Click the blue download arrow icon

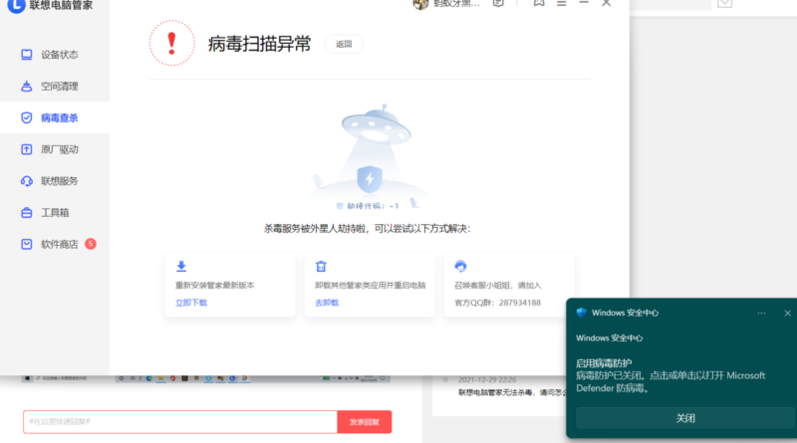pyautogui.click(x=181, y=266)
